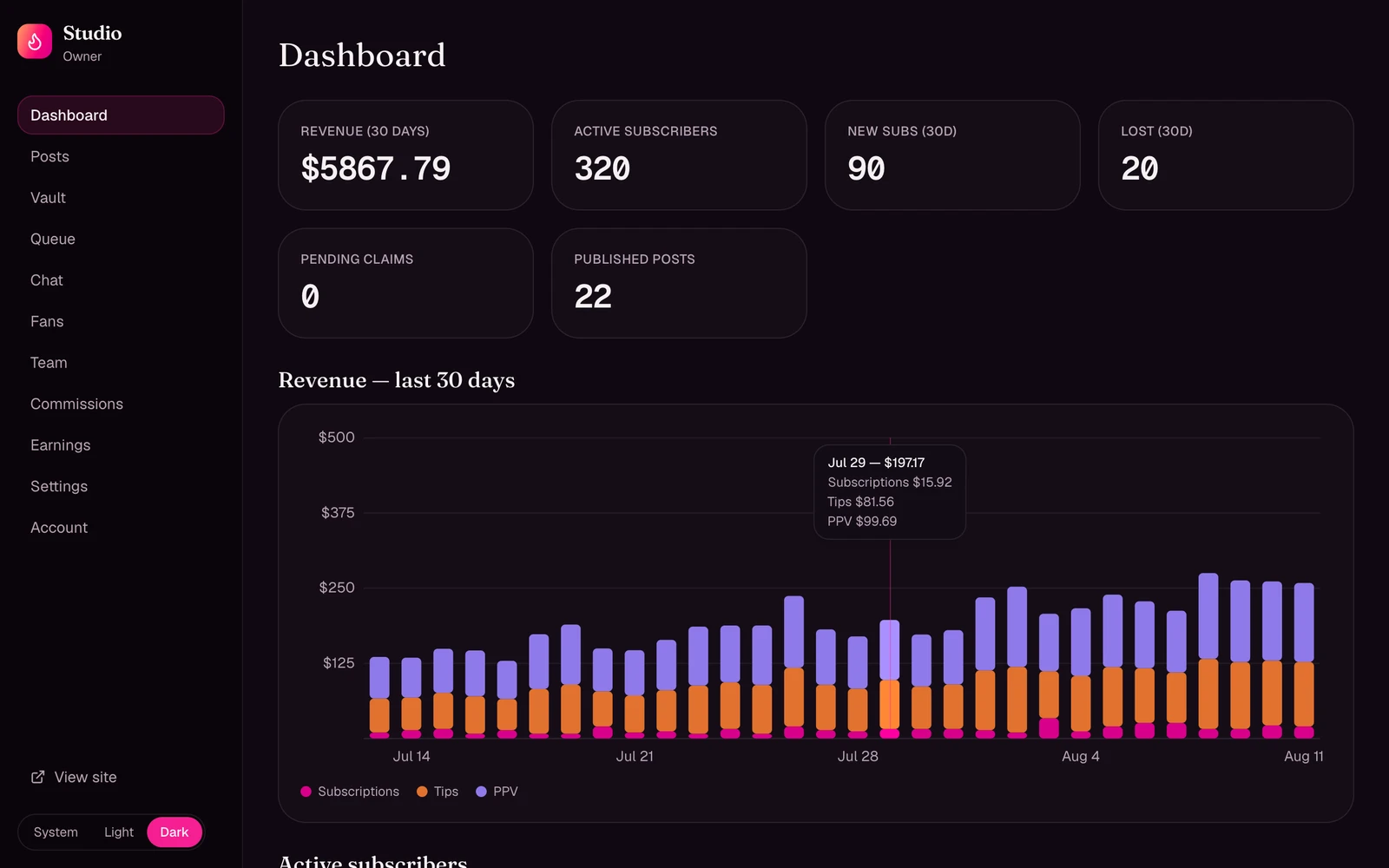This screenshot has height=868, width=1389.
Task: Select the Dark theme option
Action: click(x=174, y=832)
